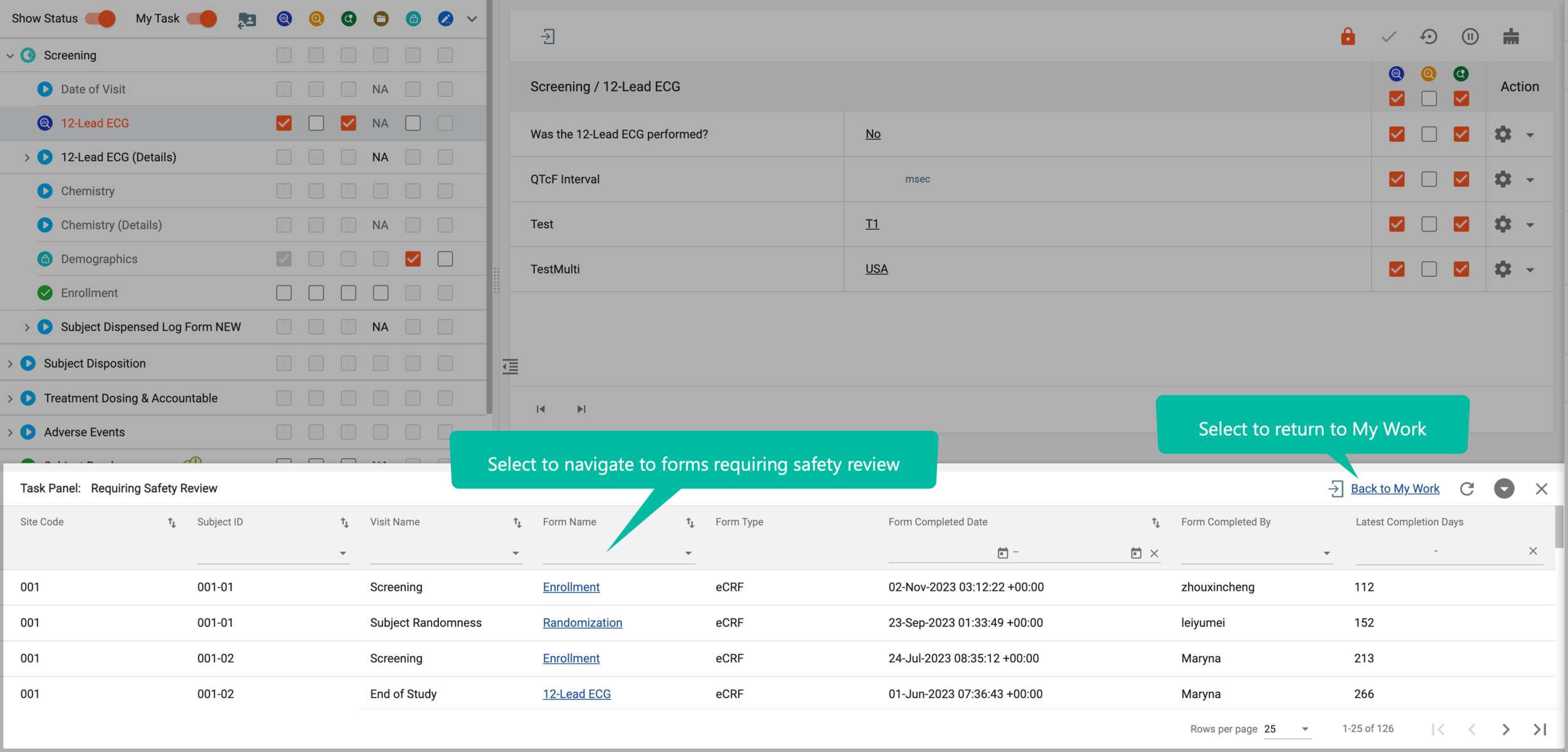The width and height of the screenshot is (1568, 752).
Task: Toggle the side panel collapse icon
Action: (x=510, y=366)
